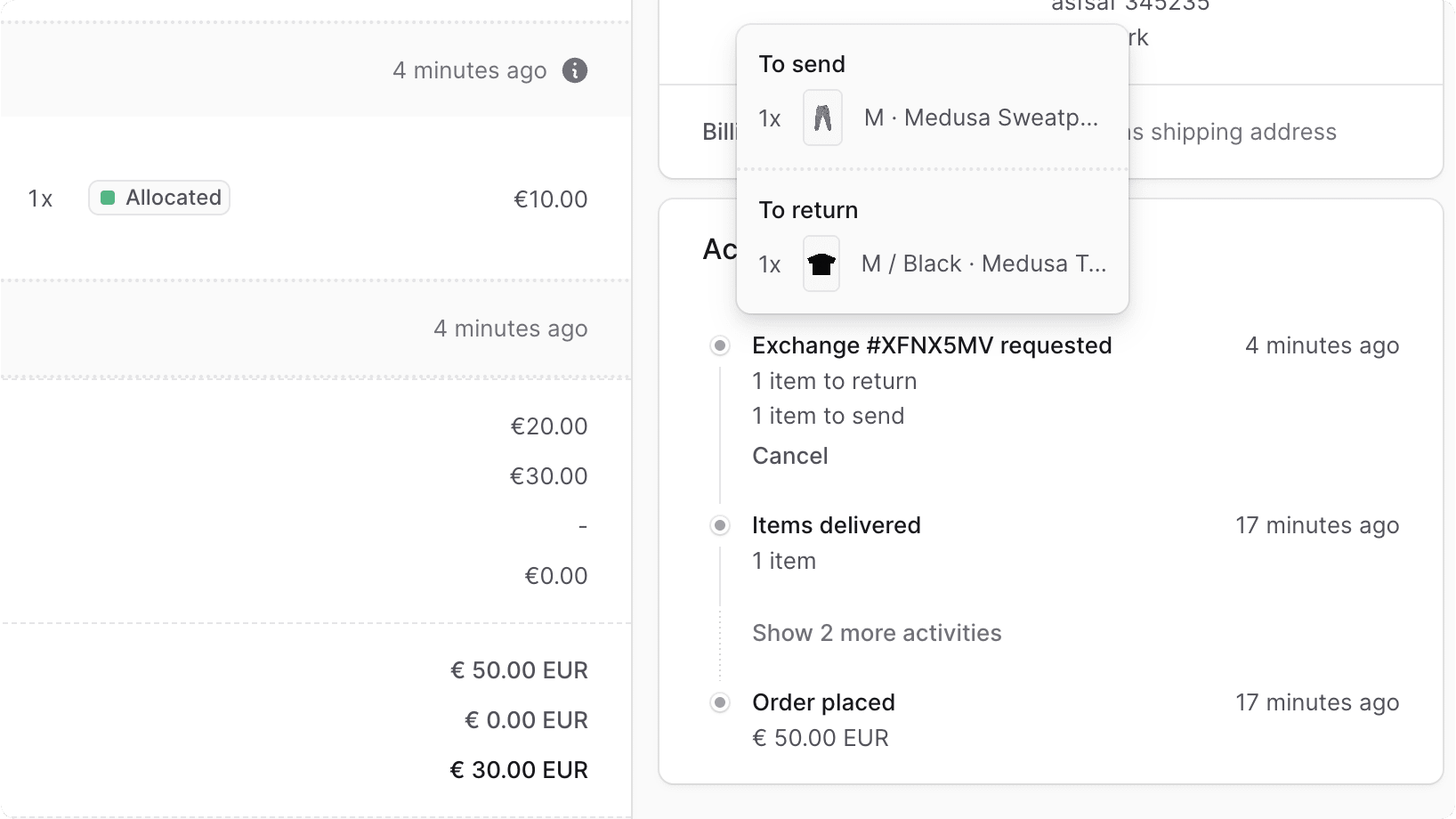Click the green dot in the Allocated badge
Image resolution: width=1456 pixels, height=819 pixels.
109,198
